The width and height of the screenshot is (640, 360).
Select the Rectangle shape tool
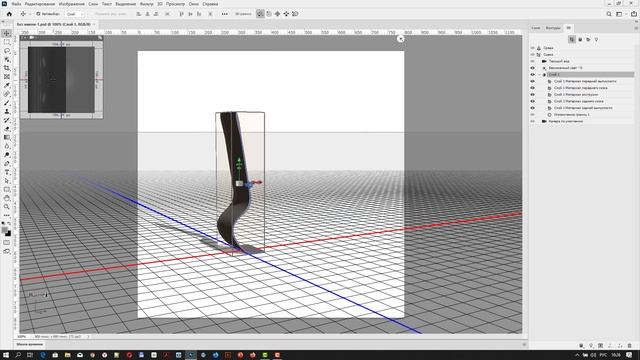[x=7, y=189]
